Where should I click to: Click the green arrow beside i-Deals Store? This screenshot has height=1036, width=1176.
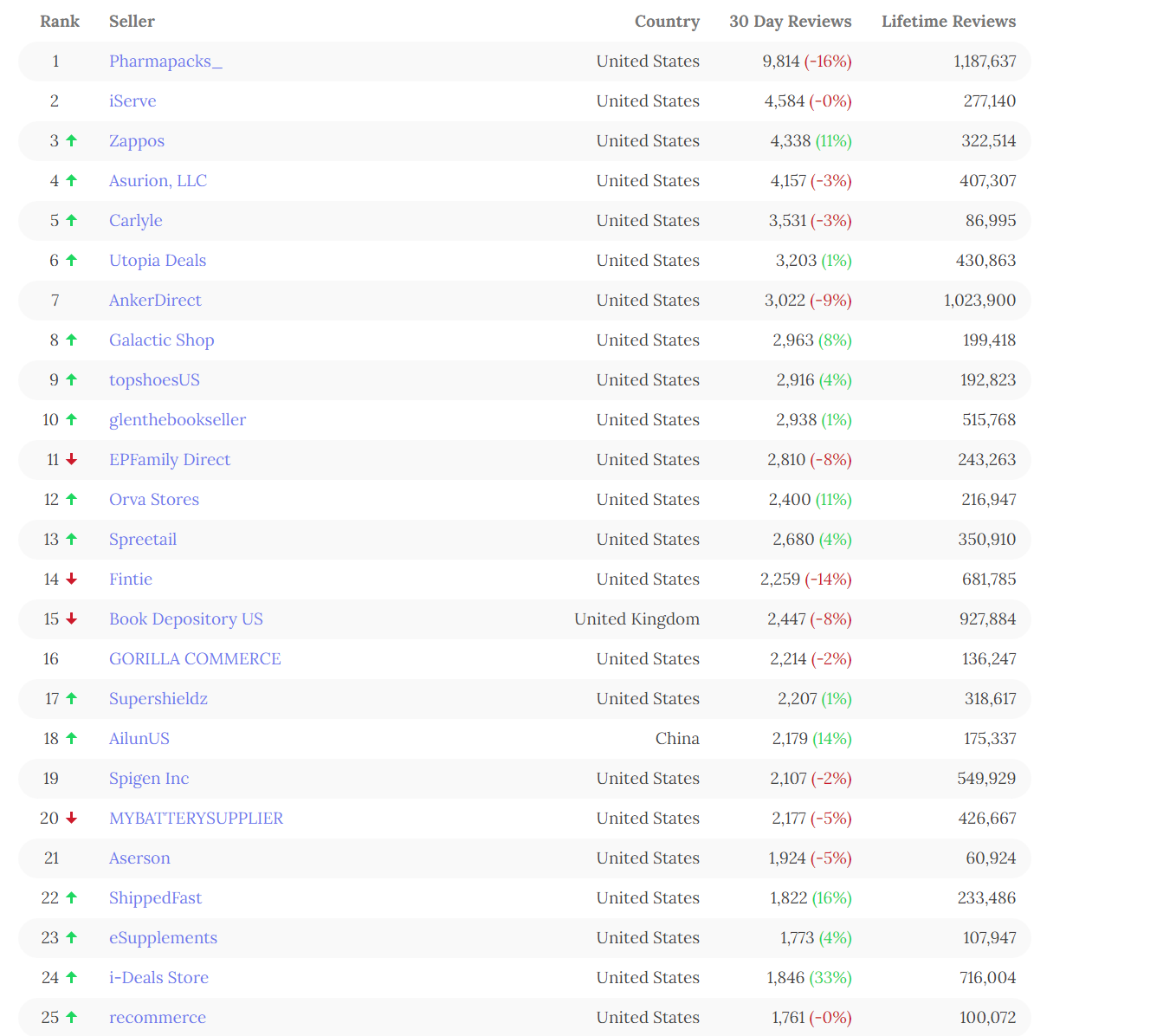[72, 977]
